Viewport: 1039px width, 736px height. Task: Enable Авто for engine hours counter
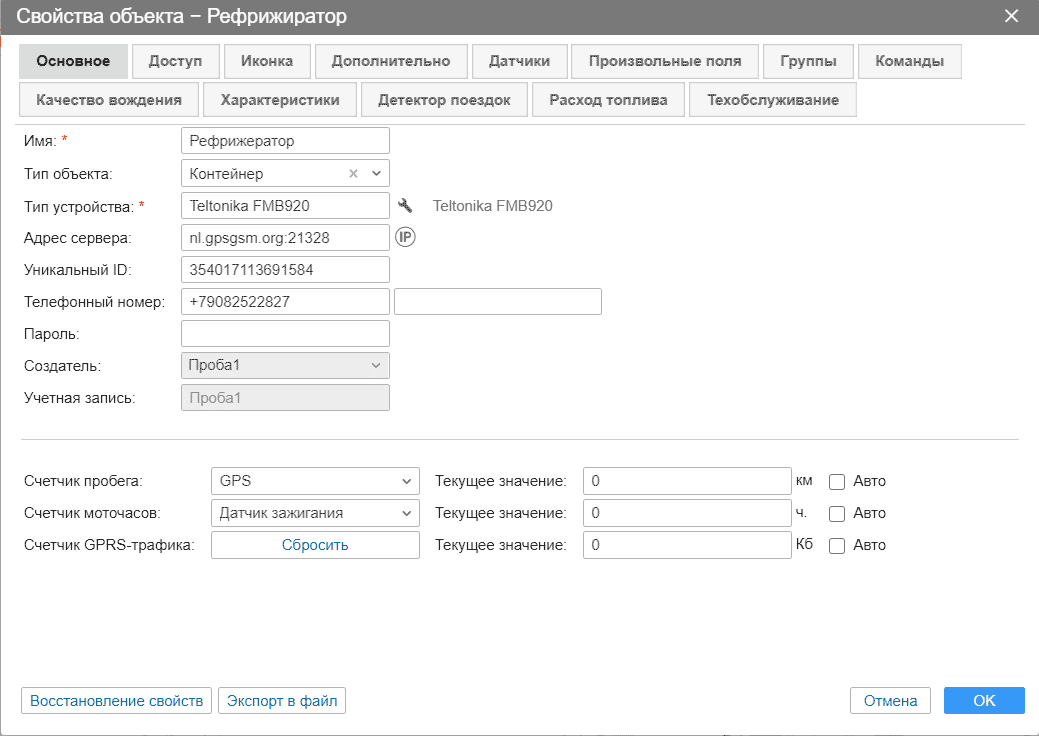(x=837, y=513)
